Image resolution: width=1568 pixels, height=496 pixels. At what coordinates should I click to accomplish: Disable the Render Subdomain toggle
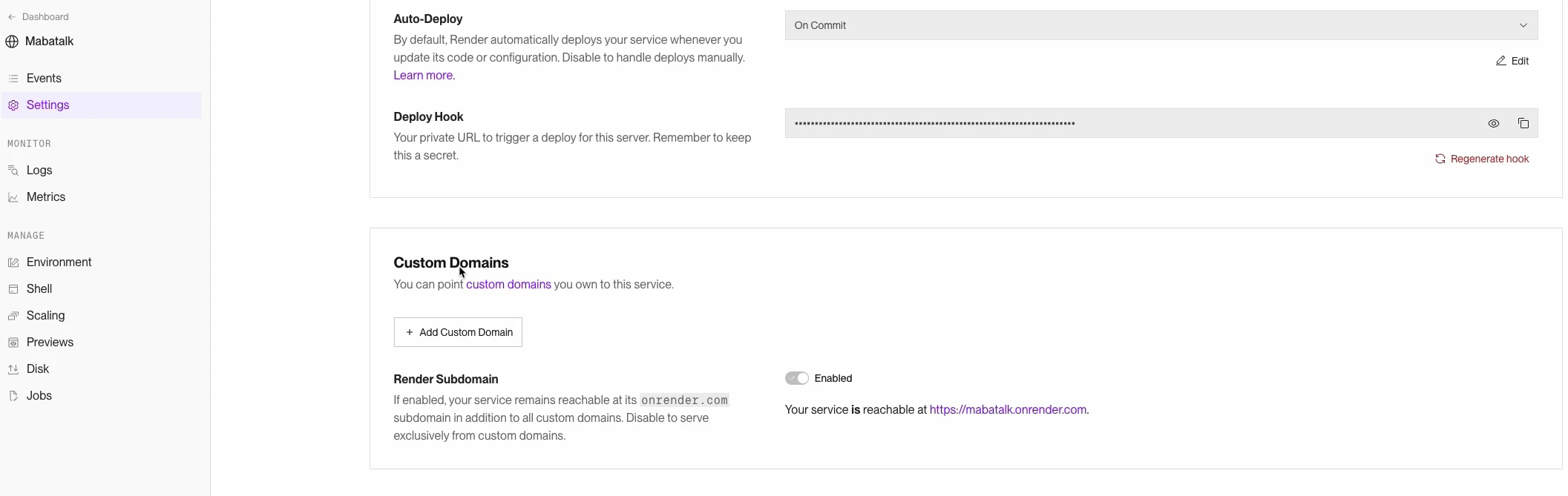tap(796, 377)
